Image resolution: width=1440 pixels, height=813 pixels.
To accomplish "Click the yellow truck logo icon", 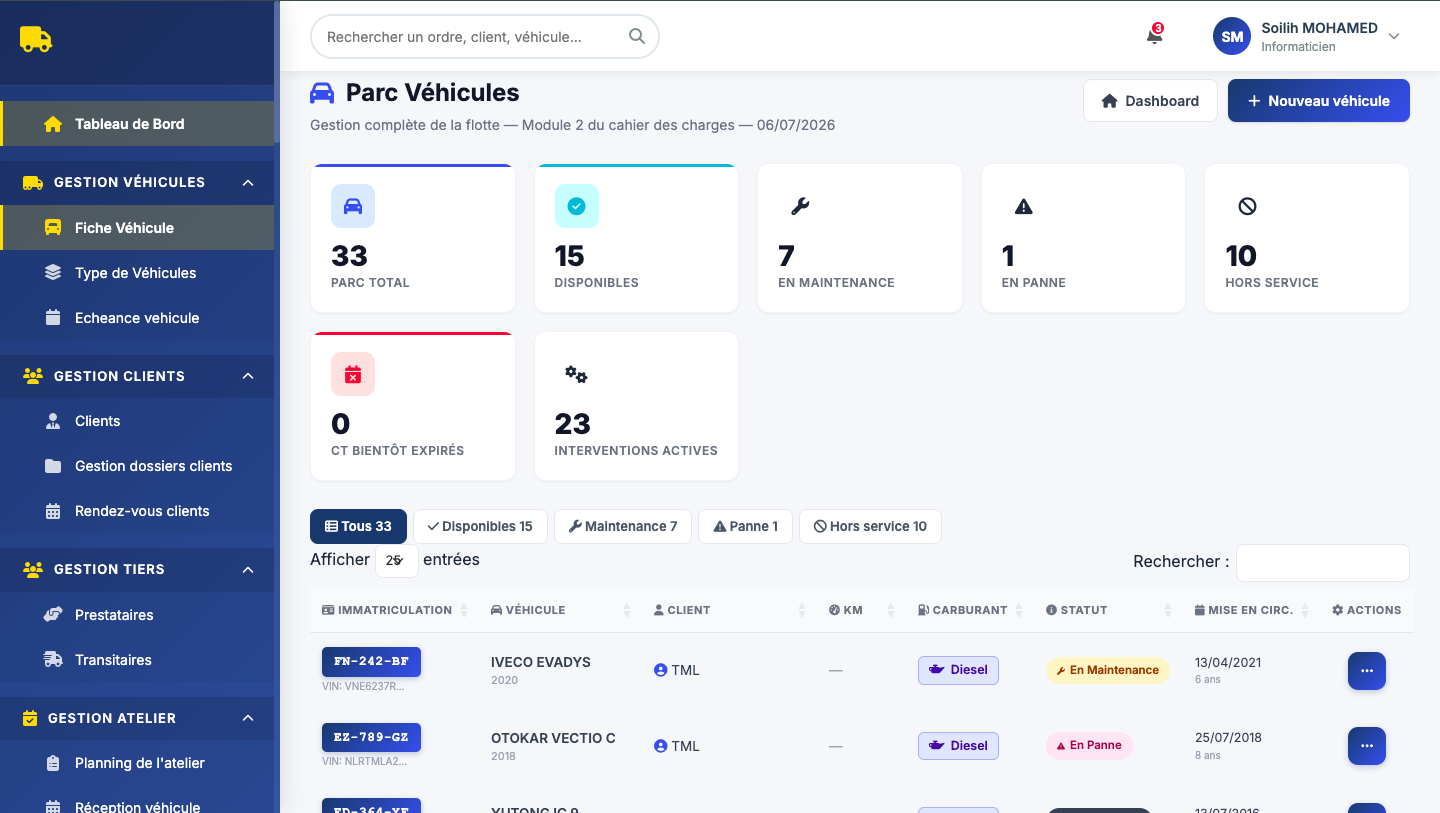I will (35, 39).
